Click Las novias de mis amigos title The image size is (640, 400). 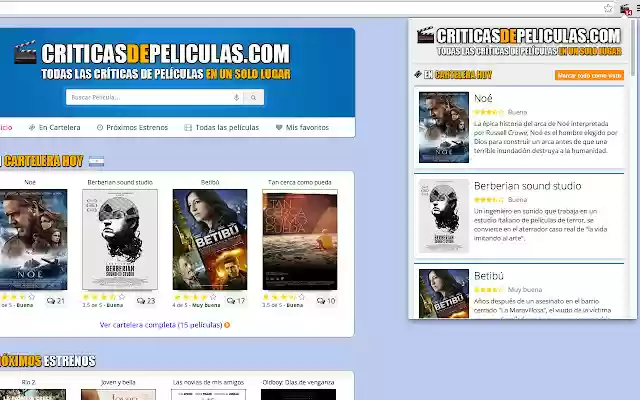pyautogui.click(x=208, y=382)
